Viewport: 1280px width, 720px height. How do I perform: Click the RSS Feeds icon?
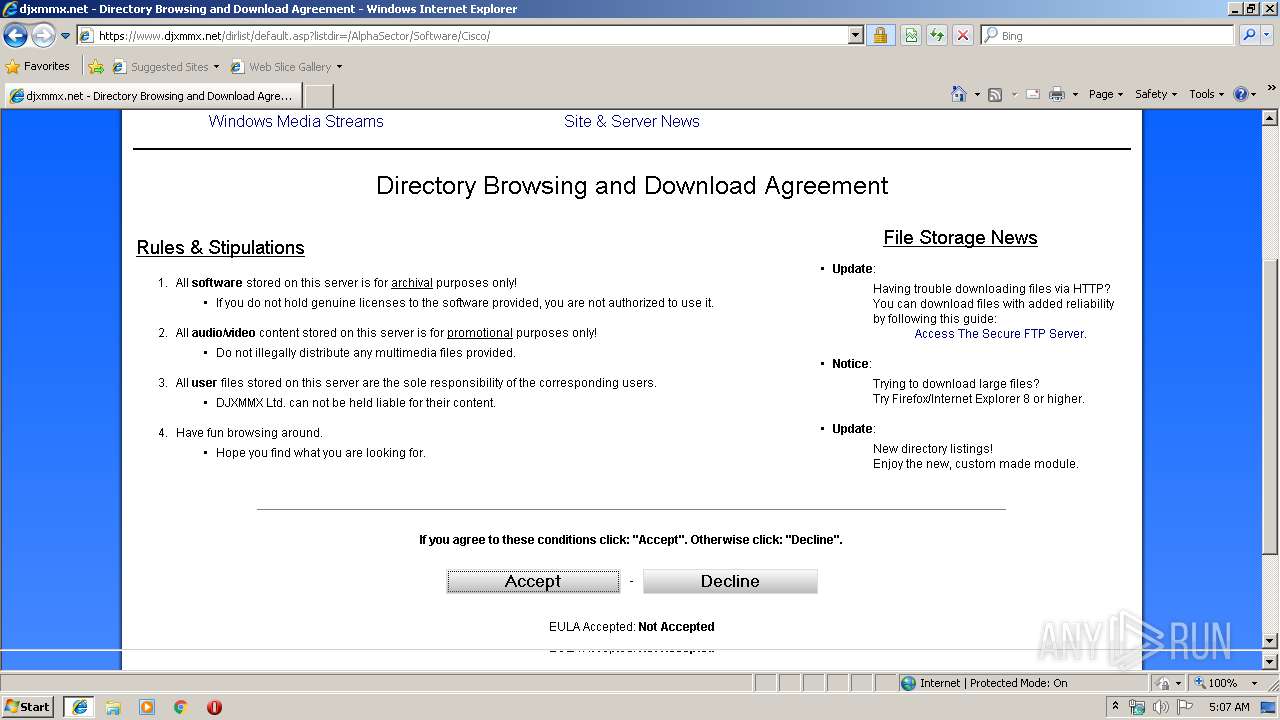(995, 94)
